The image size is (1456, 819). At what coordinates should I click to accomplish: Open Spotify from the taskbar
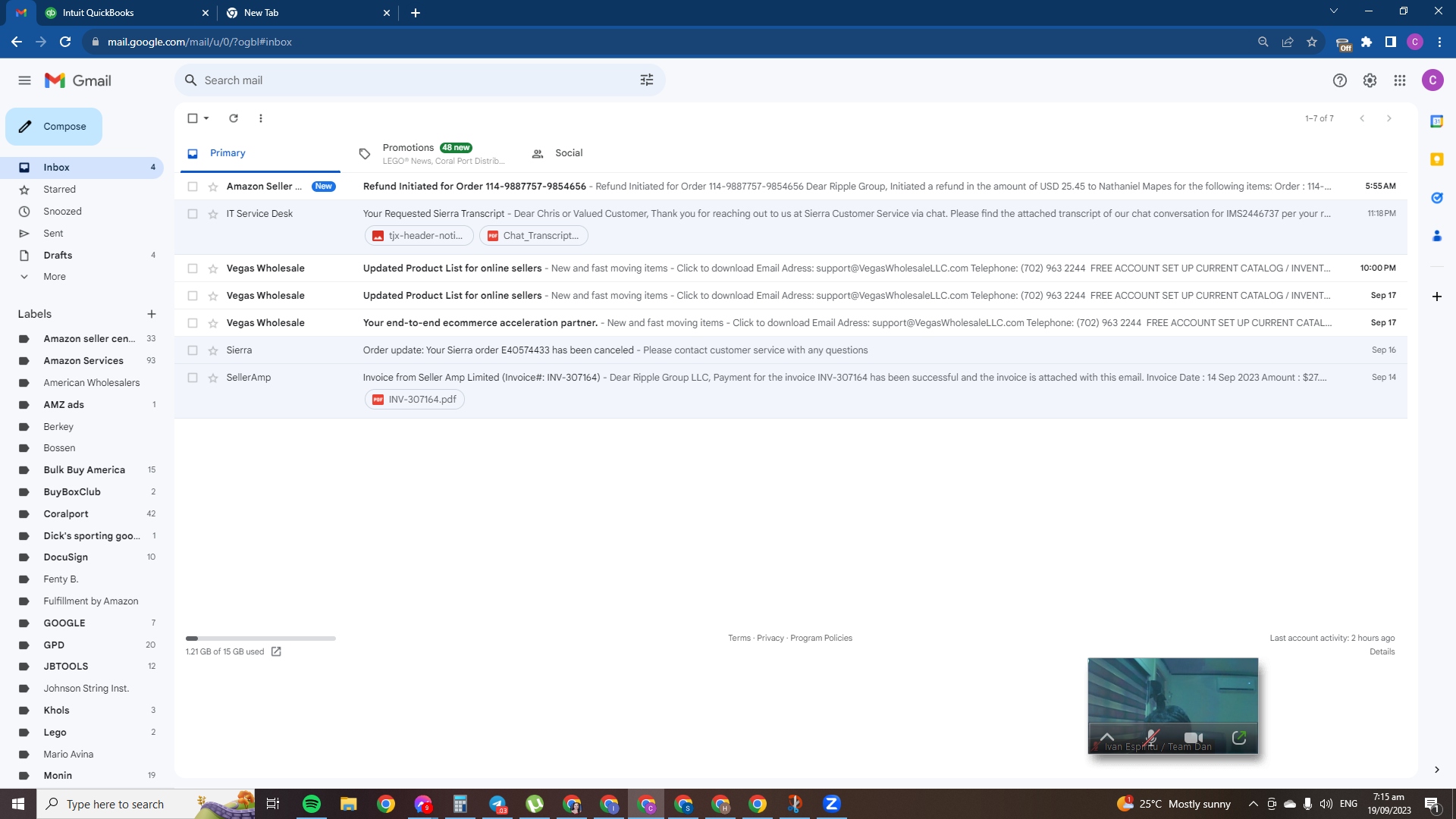pos(312,804)
